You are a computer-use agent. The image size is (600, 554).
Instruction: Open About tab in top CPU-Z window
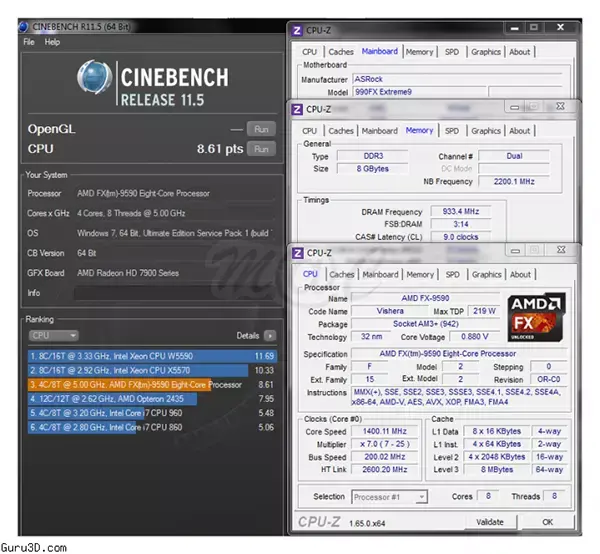[x=520, y=52]
